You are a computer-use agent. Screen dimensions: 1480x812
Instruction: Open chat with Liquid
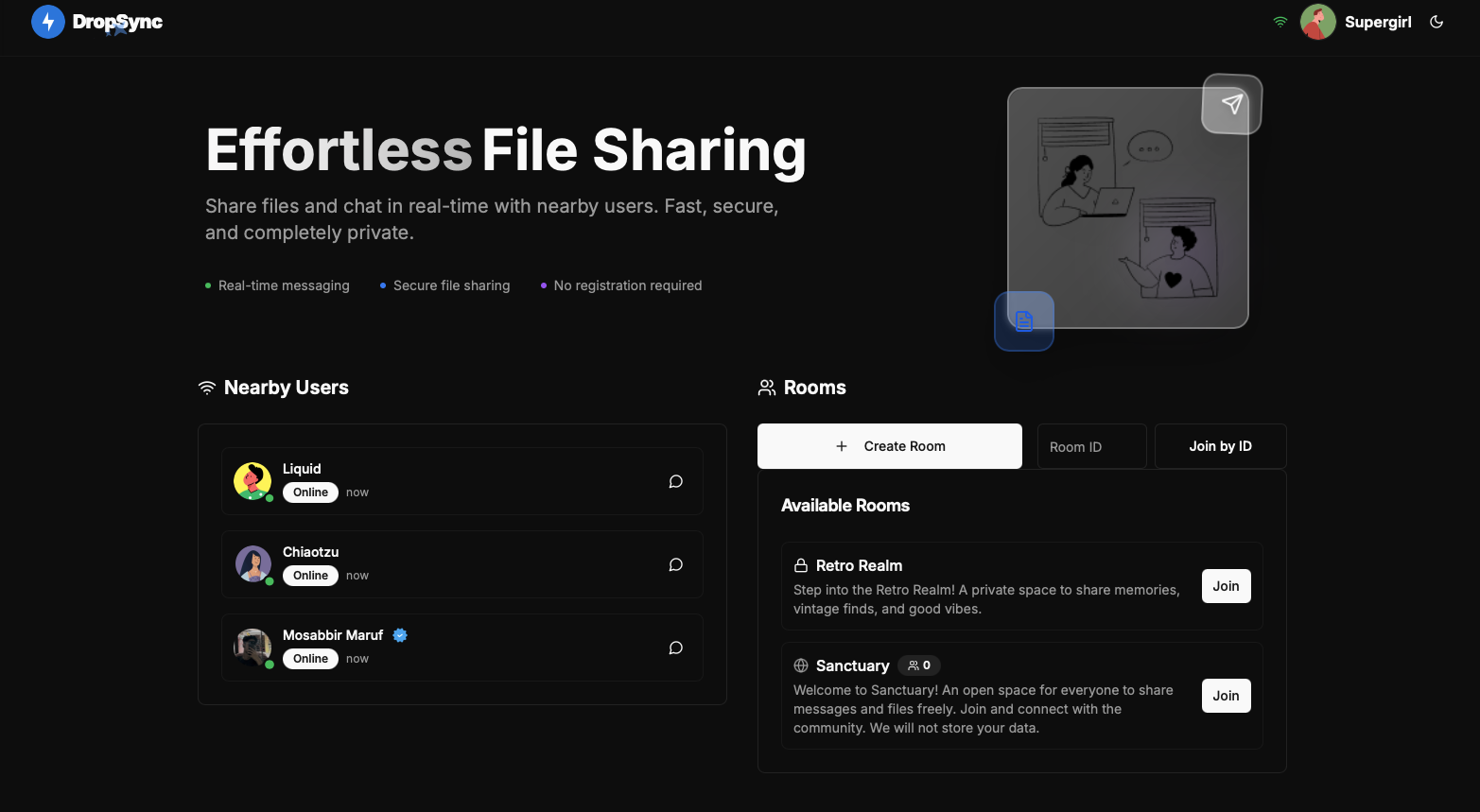[675, 481]
